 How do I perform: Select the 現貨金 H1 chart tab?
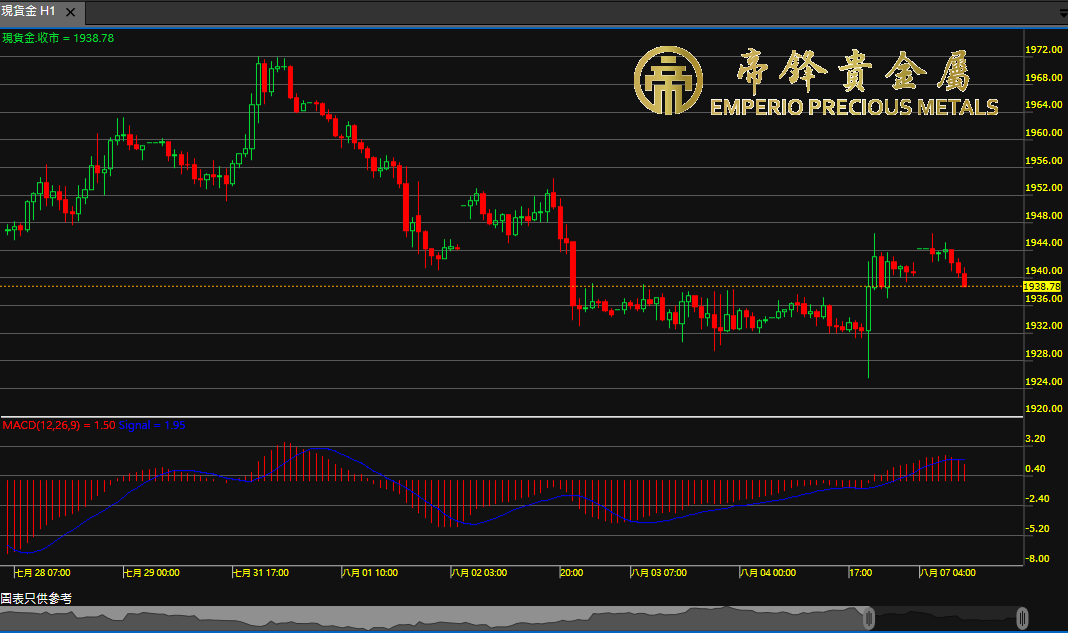pos(30,11)
